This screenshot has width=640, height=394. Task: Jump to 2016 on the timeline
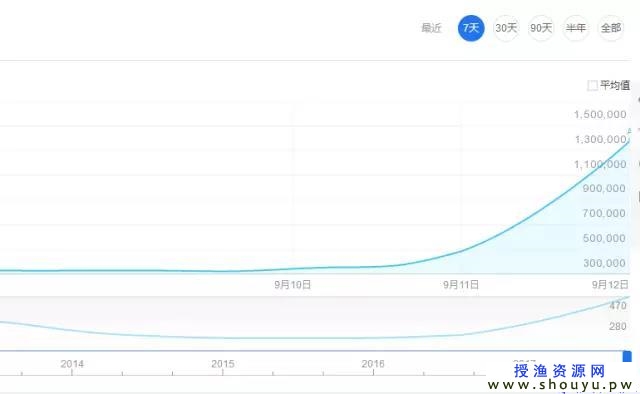click(x=373, y=363)
